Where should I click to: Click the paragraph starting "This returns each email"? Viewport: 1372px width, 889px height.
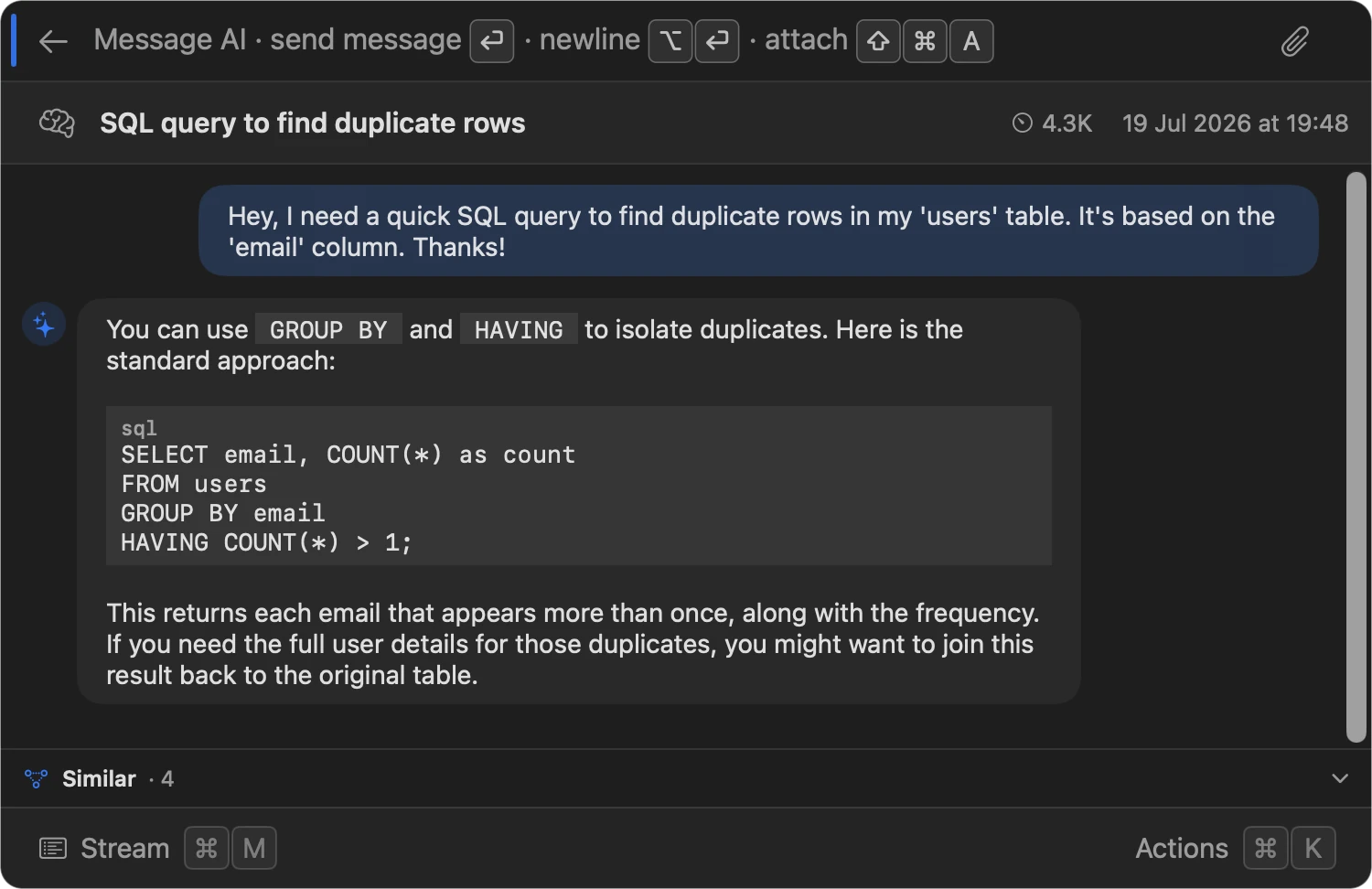point(573,644)
